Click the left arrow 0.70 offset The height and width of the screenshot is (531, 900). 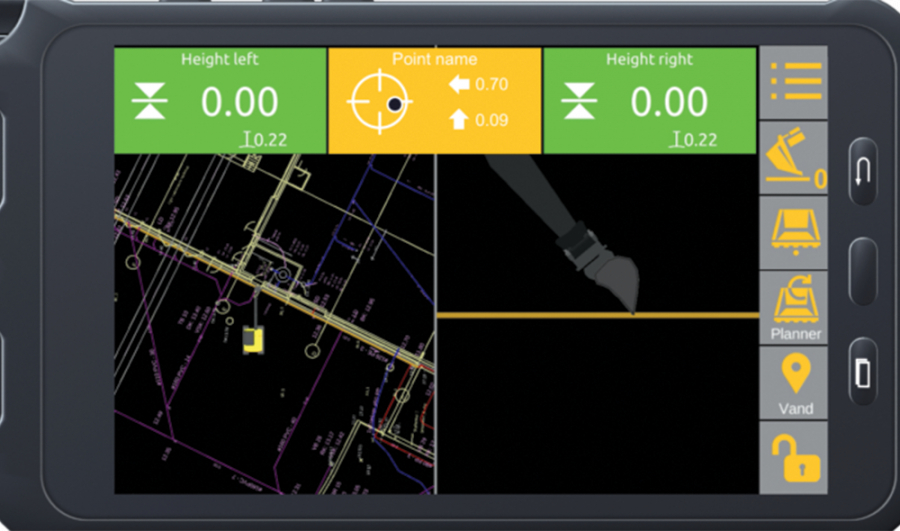[x=479, y=85]
